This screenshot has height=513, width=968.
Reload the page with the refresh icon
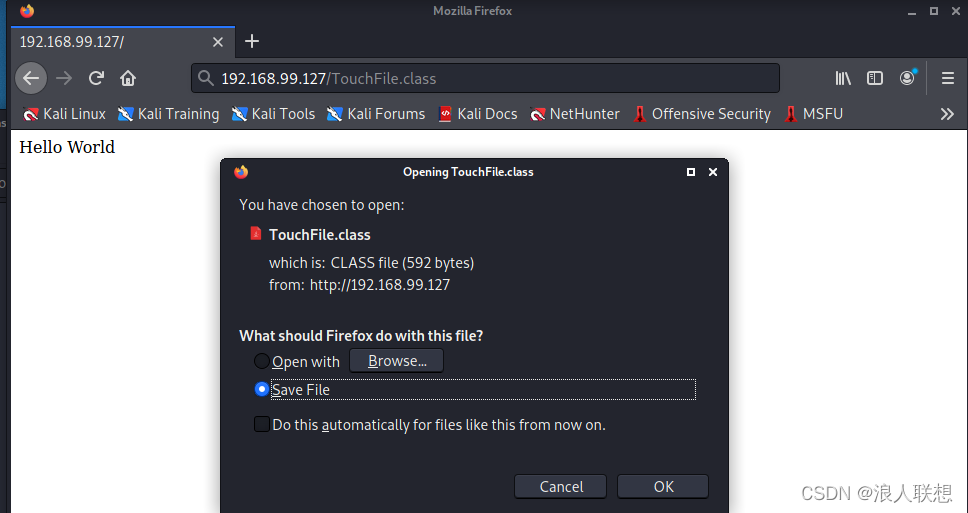(96, 78)
